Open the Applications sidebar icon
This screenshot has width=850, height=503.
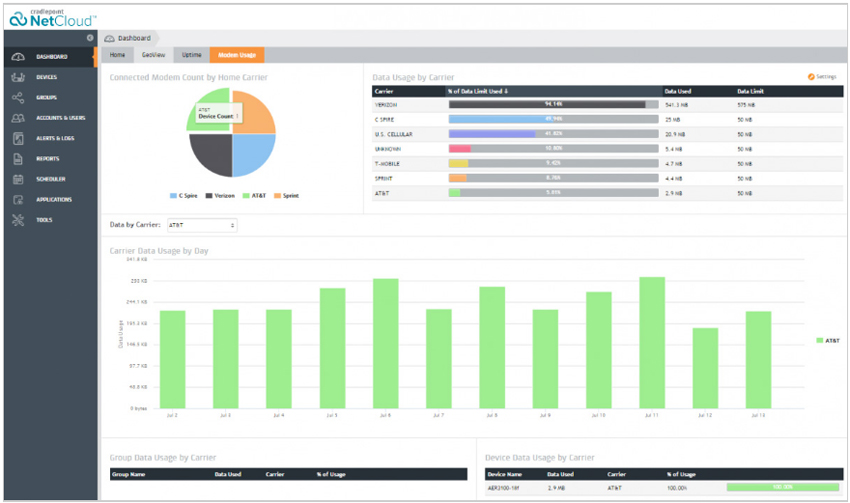point(18,199)
